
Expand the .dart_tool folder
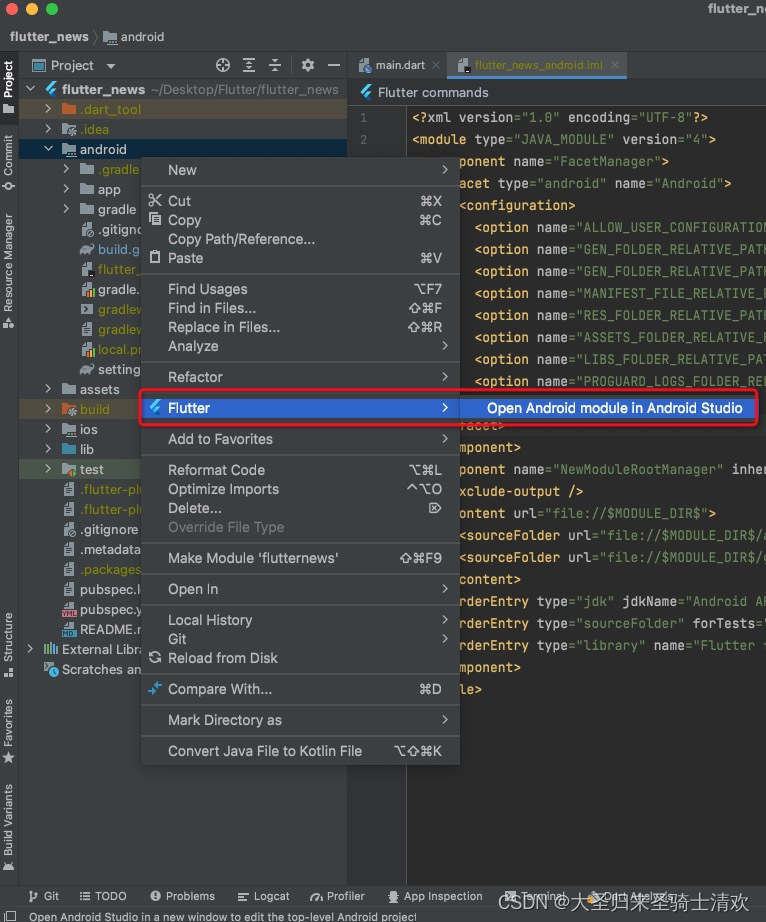tap(48, 109)
